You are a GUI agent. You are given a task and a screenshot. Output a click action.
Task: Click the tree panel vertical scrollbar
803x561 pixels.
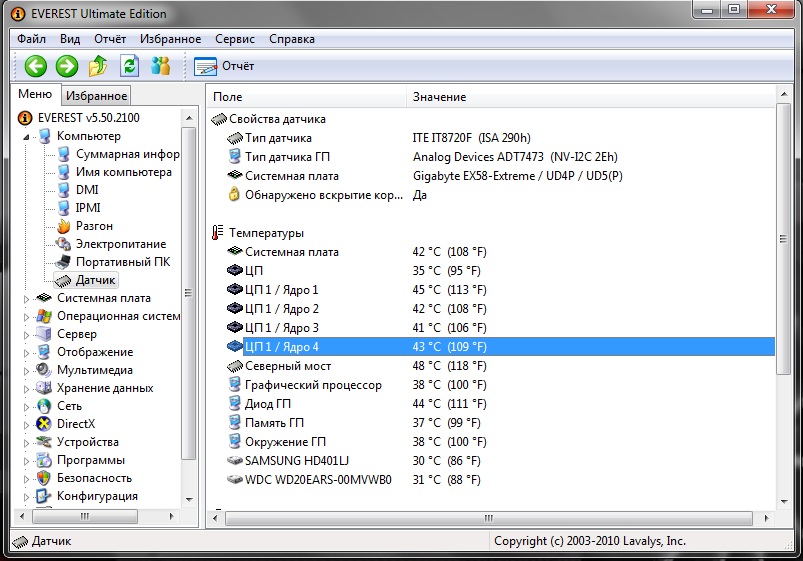coord(189,300)
